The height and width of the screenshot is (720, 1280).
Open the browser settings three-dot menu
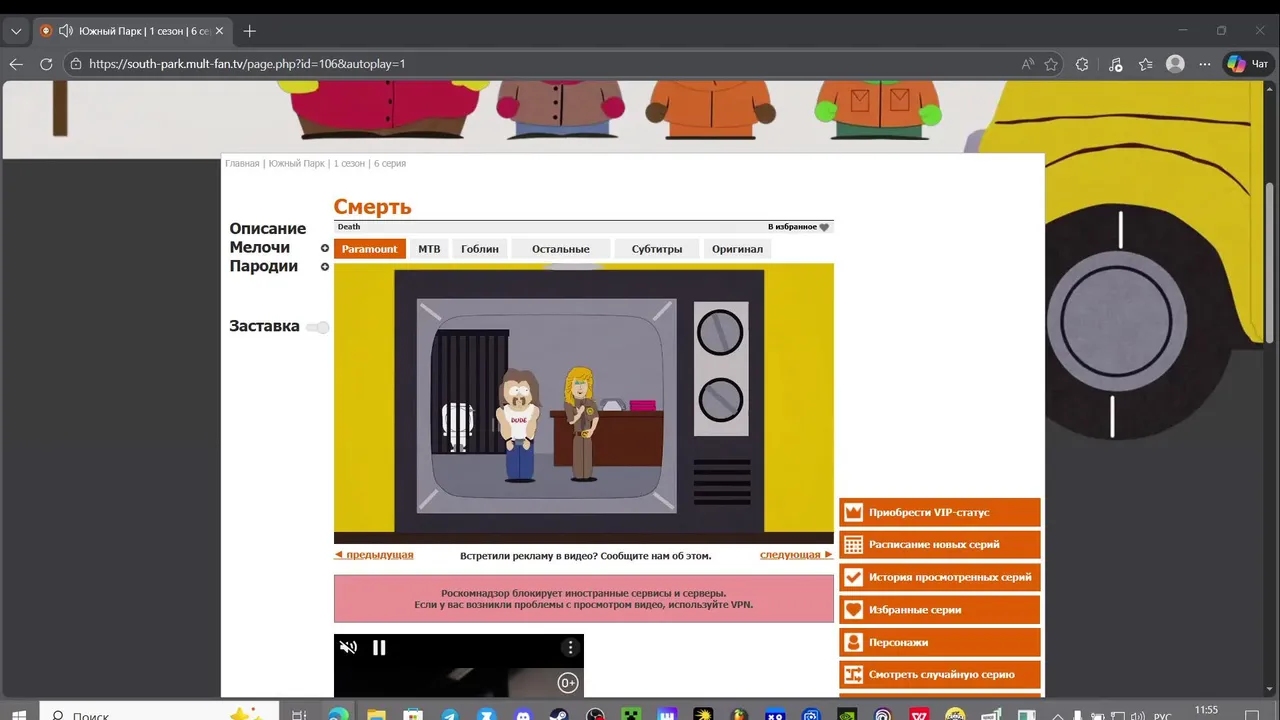1206,63
